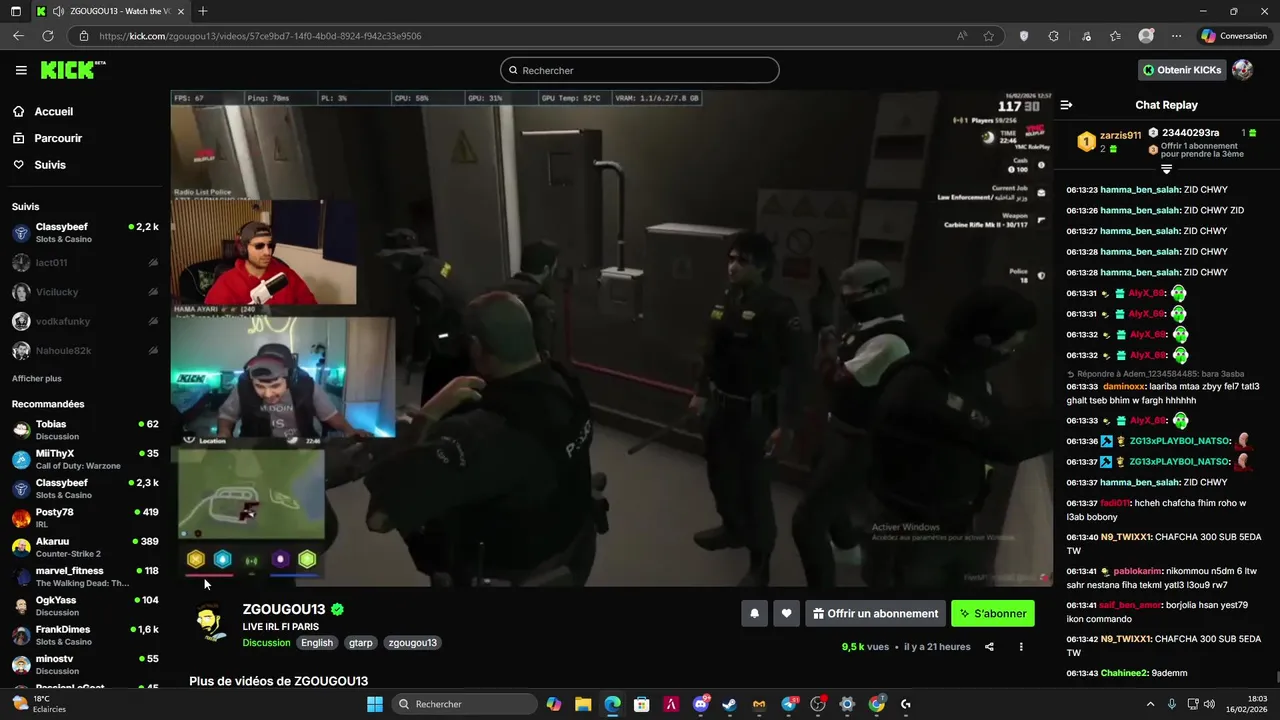Open followed channel Classybeef with 2,2 k viewers
1280x720 pixels.
[x=85, y=232]
